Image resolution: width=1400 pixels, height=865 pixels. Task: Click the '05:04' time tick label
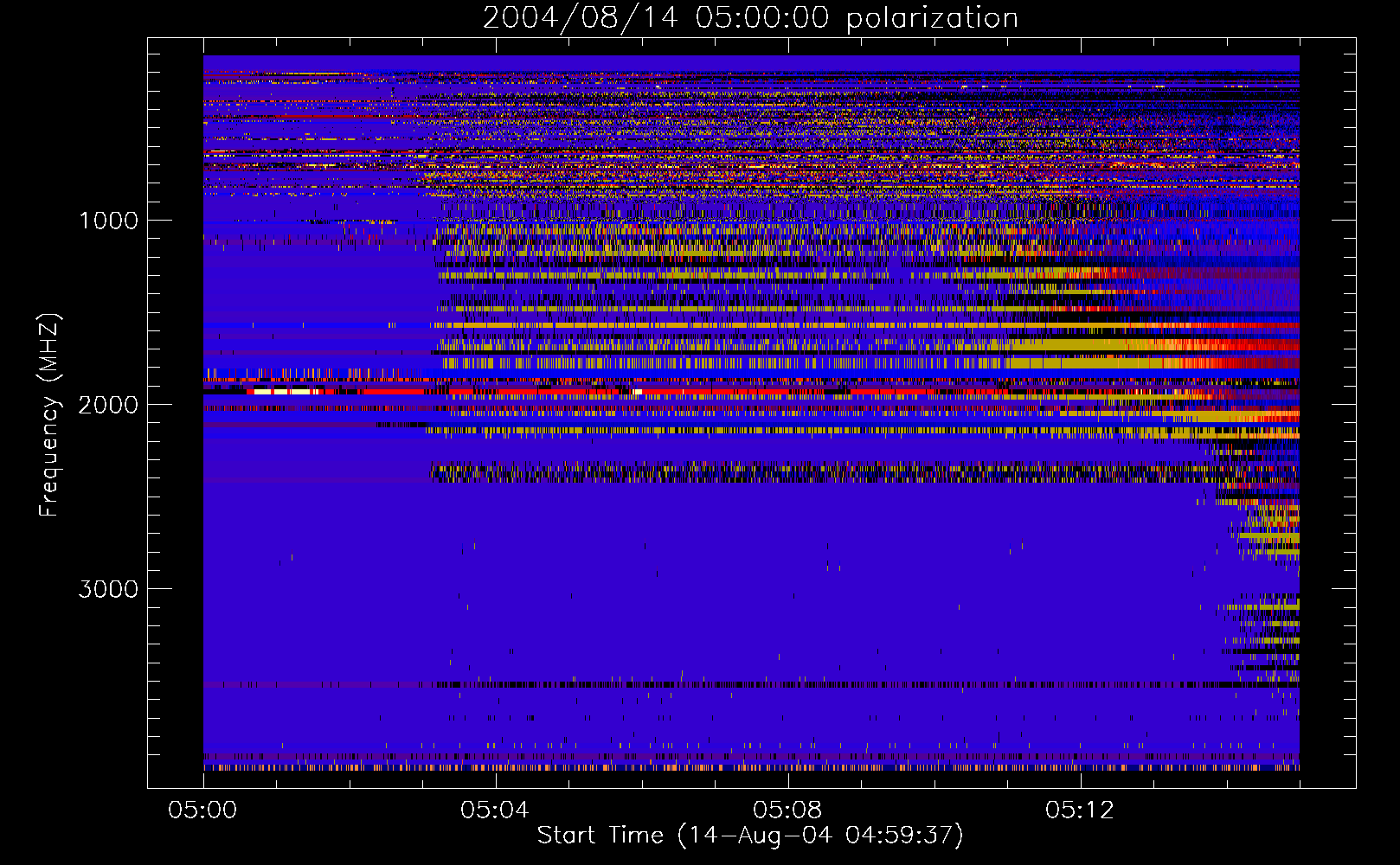click(x=495, y=811)
